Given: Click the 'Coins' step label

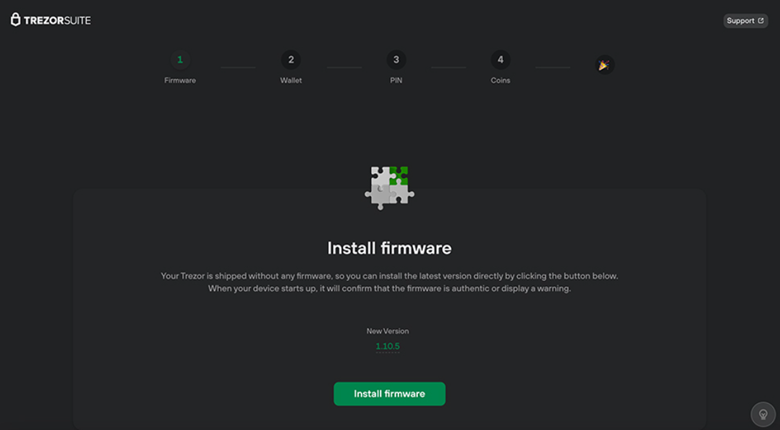Looking at the screenshot, I should [500, 81].
